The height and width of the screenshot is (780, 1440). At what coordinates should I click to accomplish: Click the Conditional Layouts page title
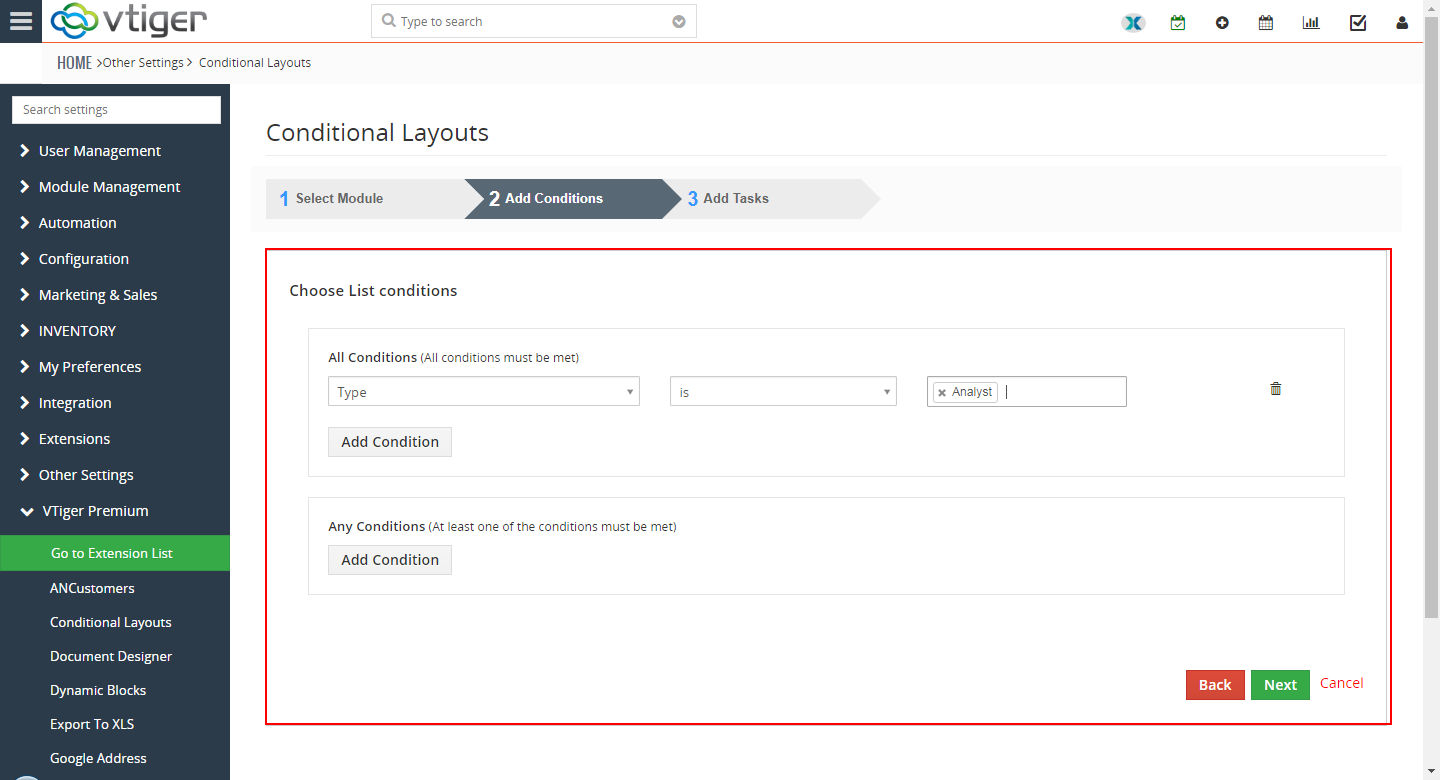377,132
